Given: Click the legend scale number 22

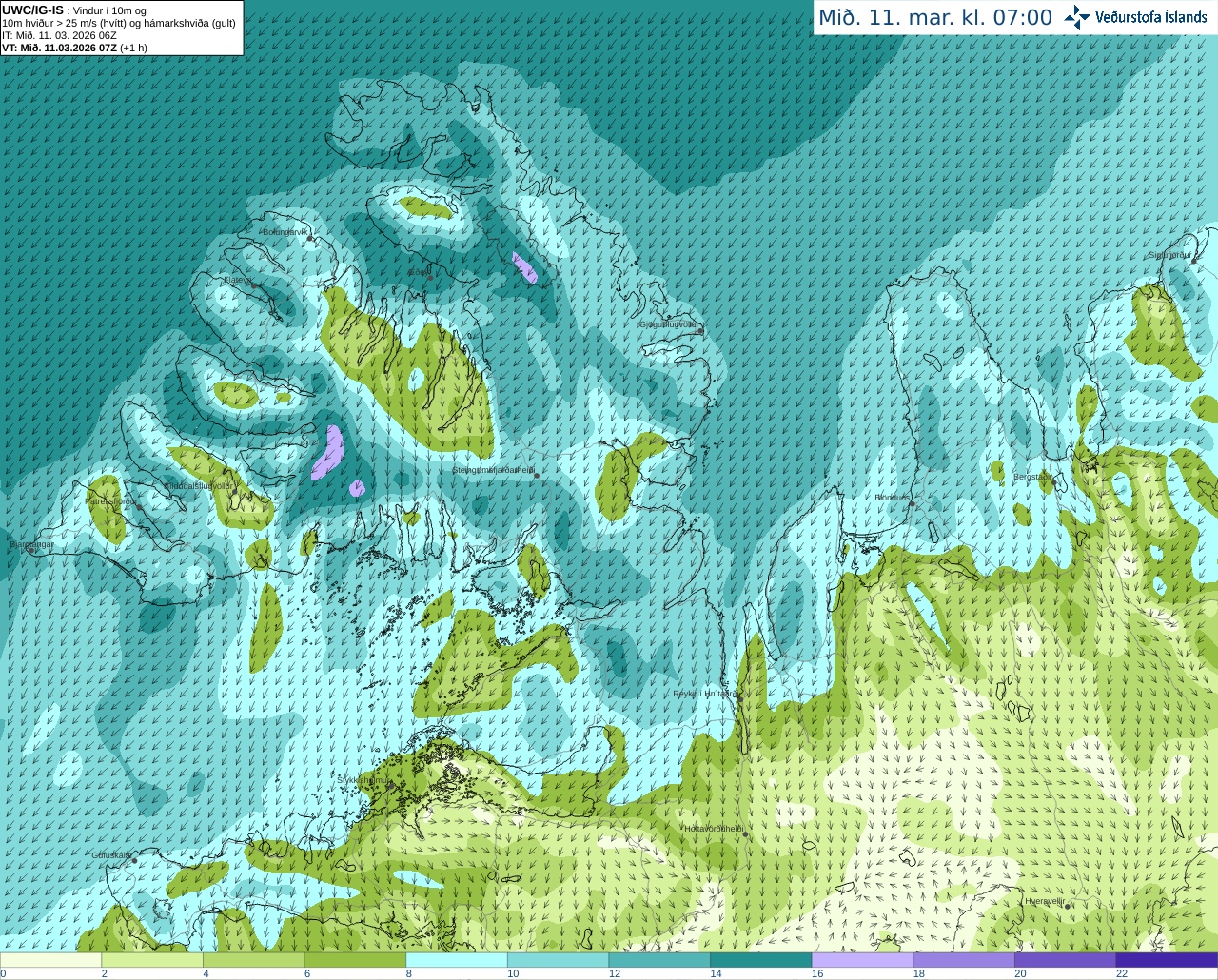Looking at the screenshot, I should (1122, 973).
